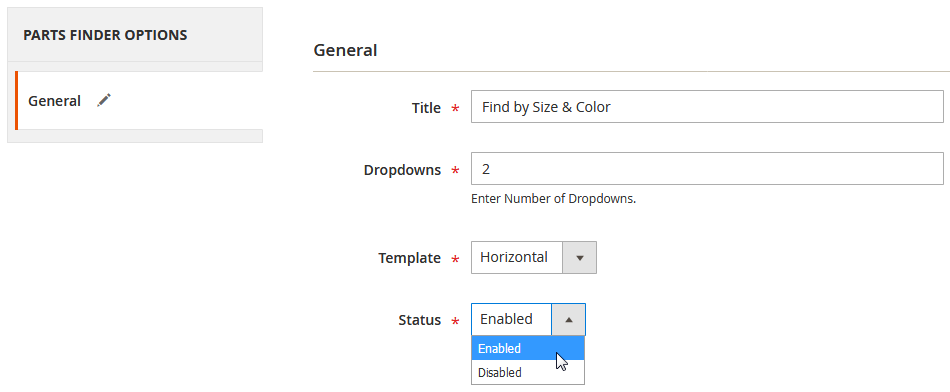950x392 pixels.
Task: Focus the Dropdowns number field
Action: (x=707, y=168)
